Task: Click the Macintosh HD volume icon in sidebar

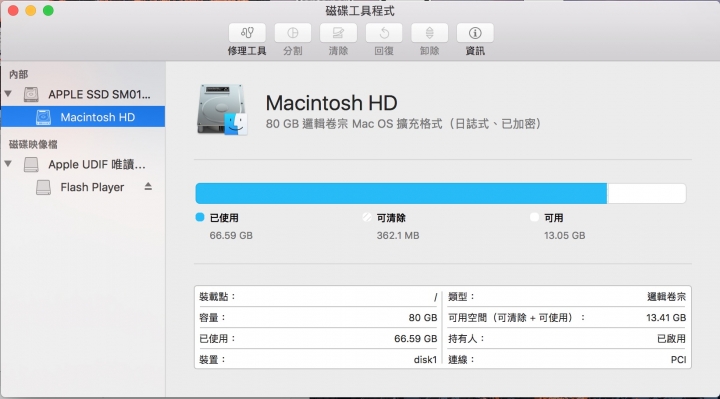Action: click(44, 117)
